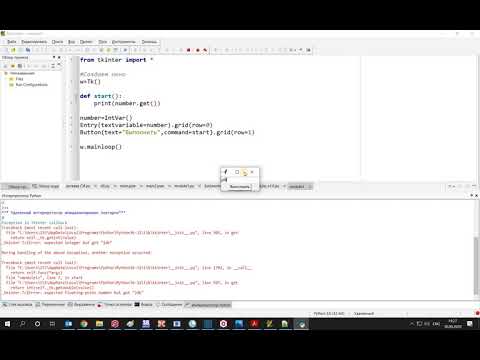This screenshot has height=360, width=480.
Task: Click the 'print(number.get())' code line
Action: point(127,103)
